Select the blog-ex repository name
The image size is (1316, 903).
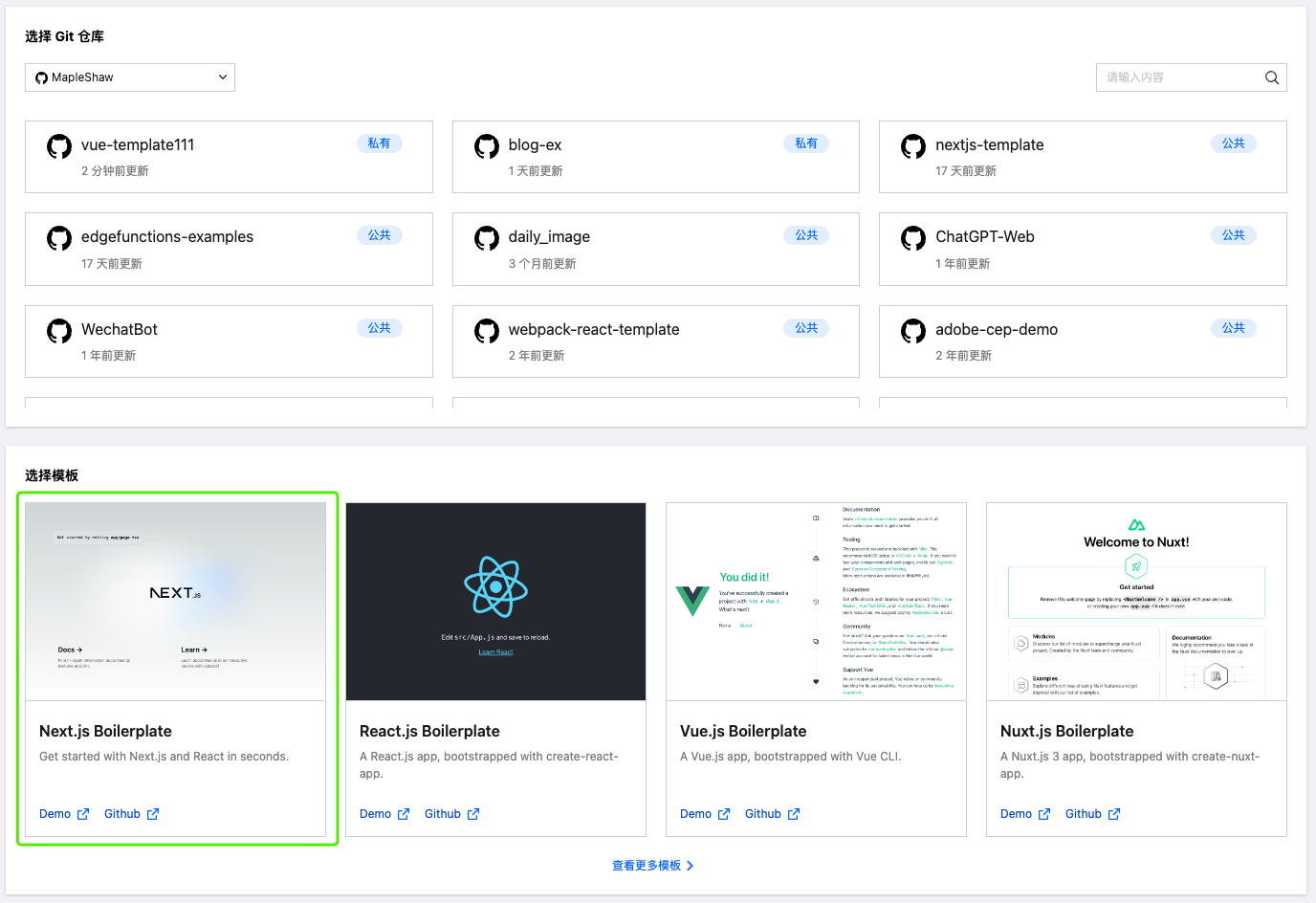535,144
